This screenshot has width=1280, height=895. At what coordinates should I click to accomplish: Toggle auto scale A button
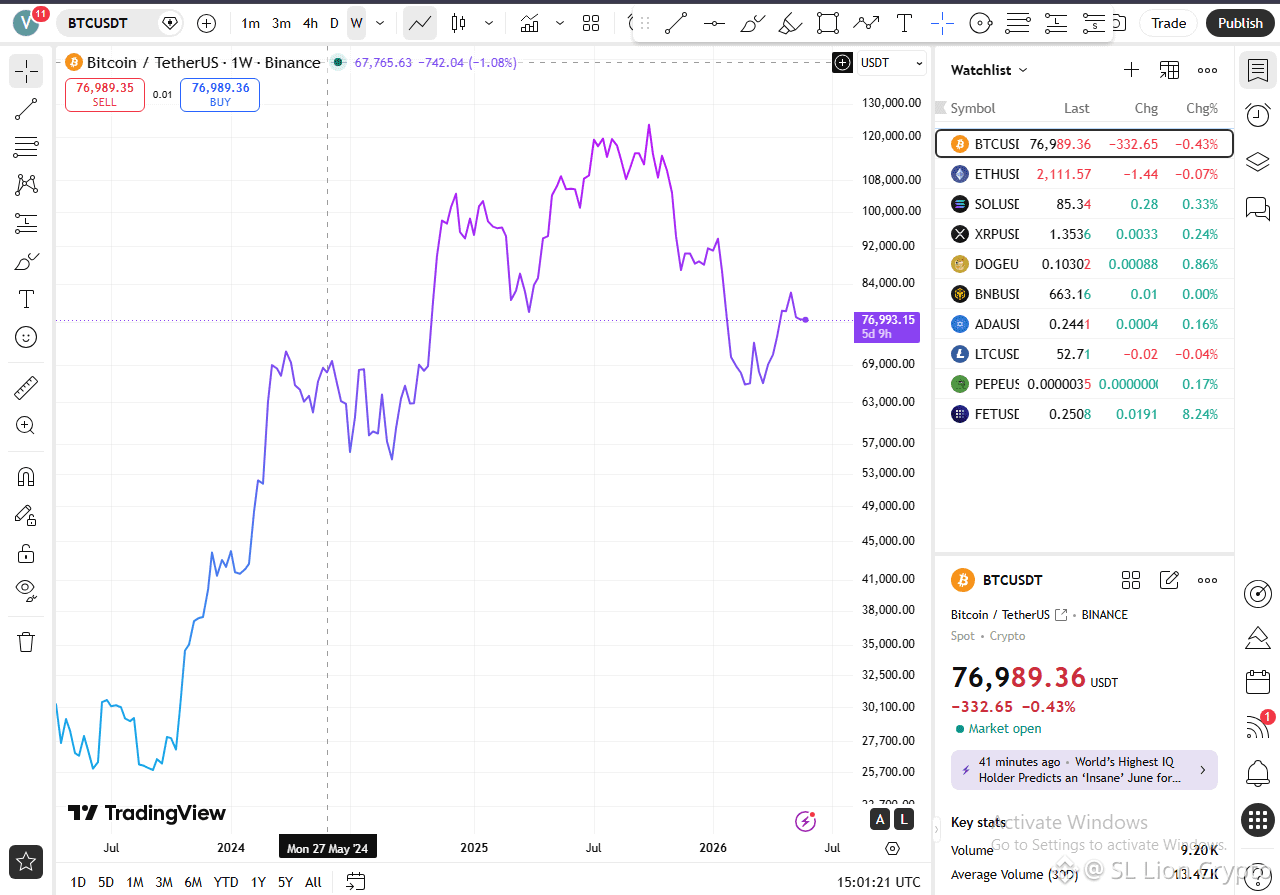pos(880,820)
